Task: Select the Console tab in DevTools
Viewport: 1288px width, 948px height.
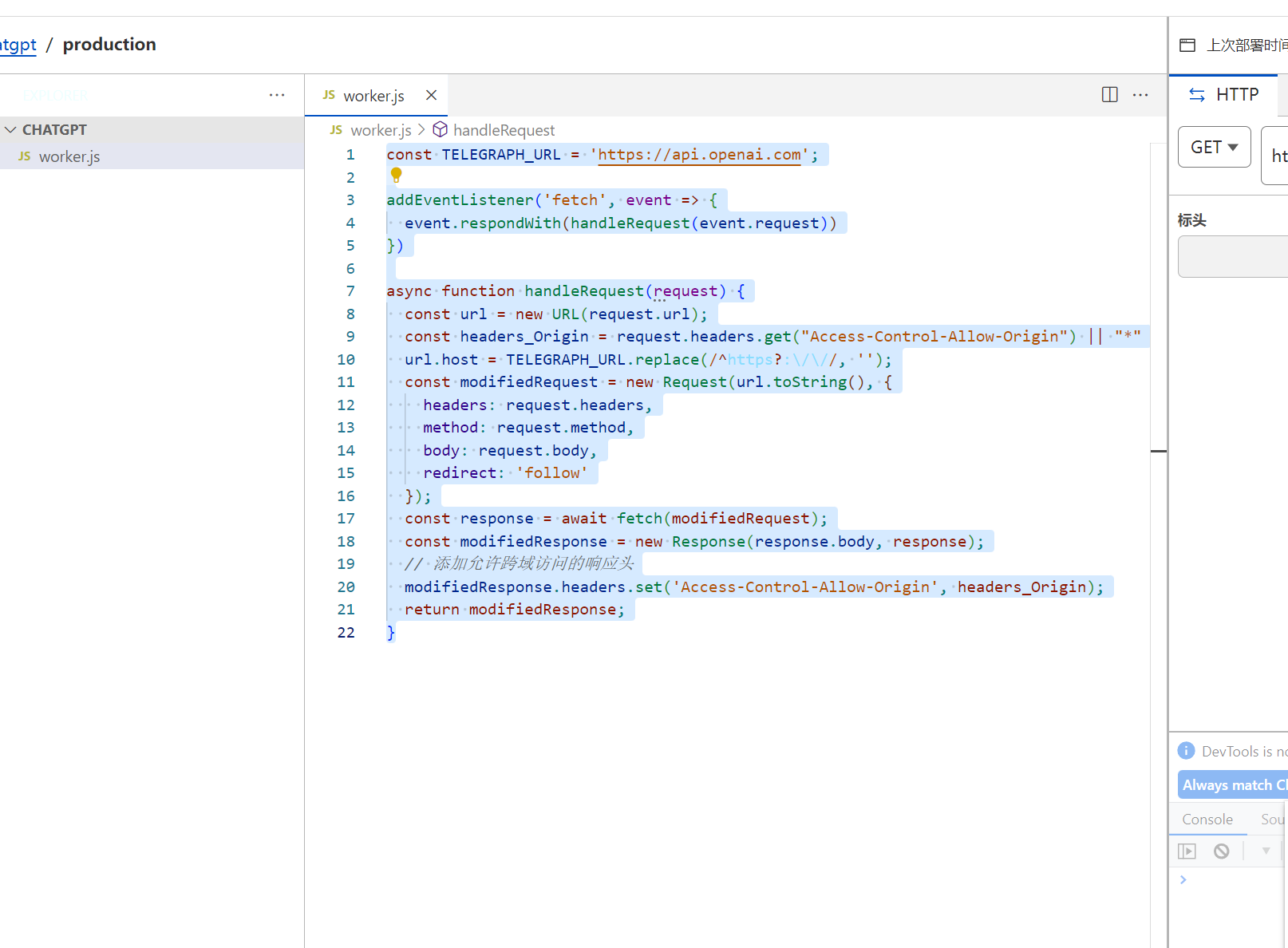Action: pos(1207,819)
